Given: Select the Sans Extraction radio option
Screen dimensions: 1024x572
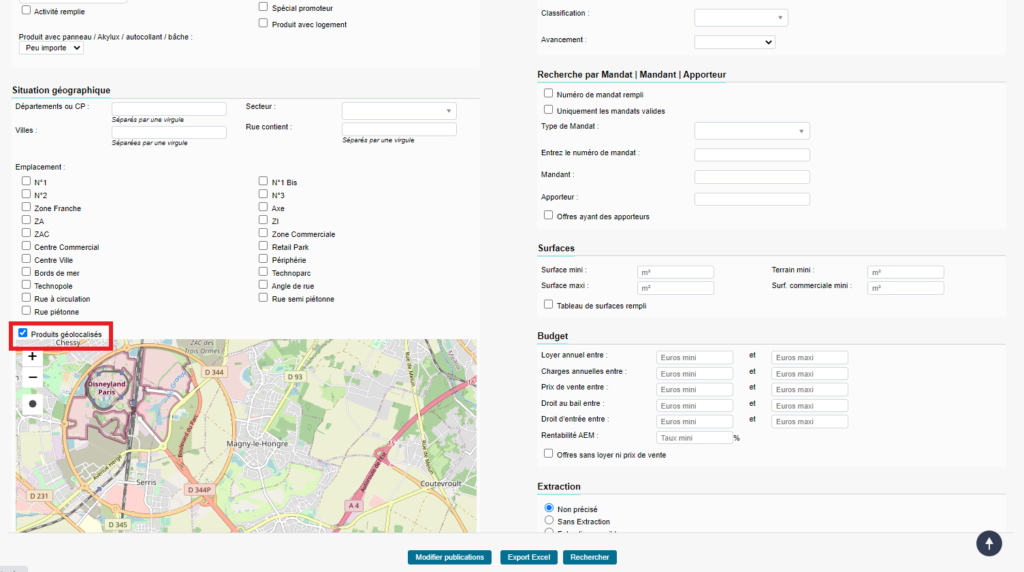Looking at the screenshot, I should coord(548,521).
